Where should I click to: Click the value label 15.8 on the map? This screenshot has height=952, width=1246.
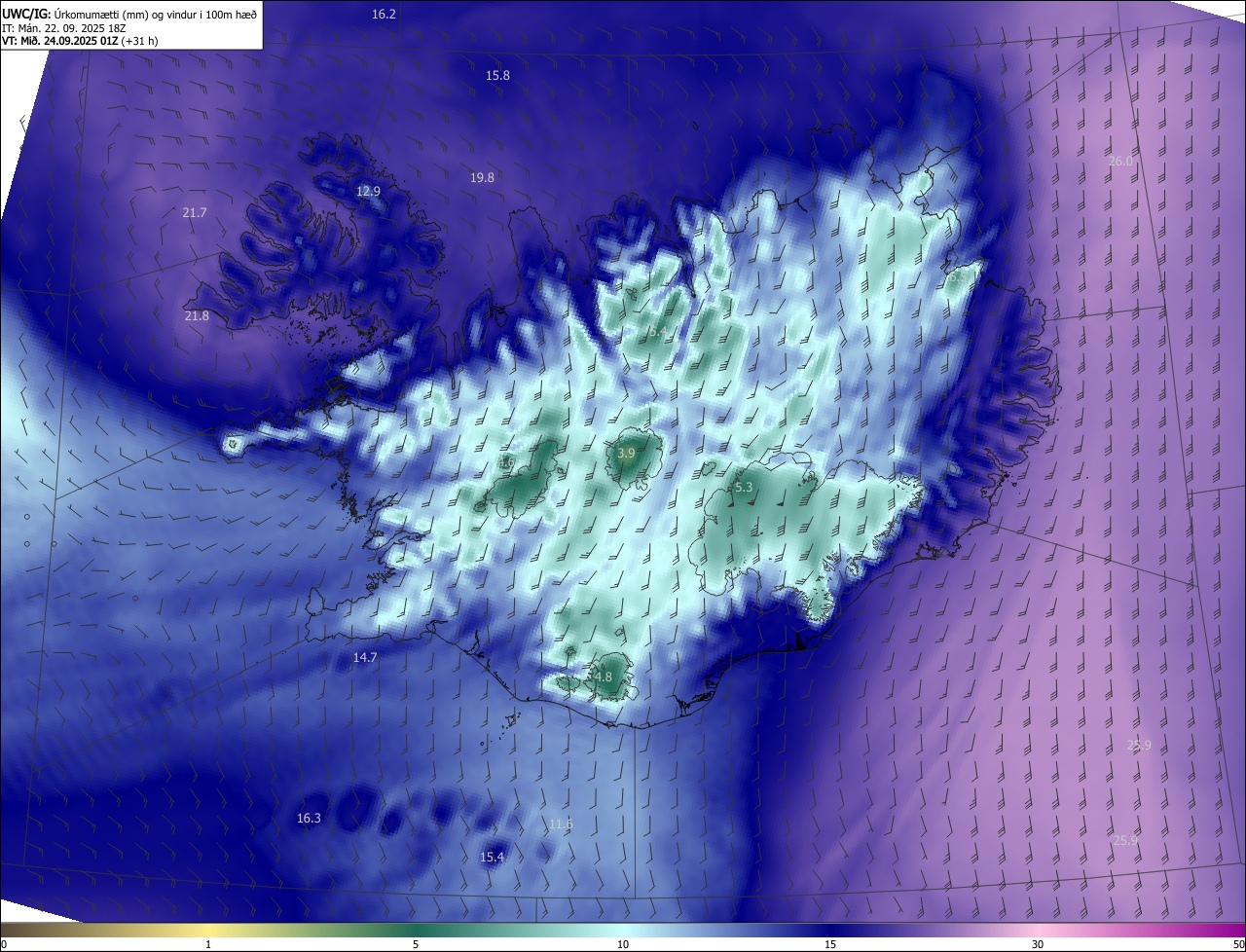point(497,76)
